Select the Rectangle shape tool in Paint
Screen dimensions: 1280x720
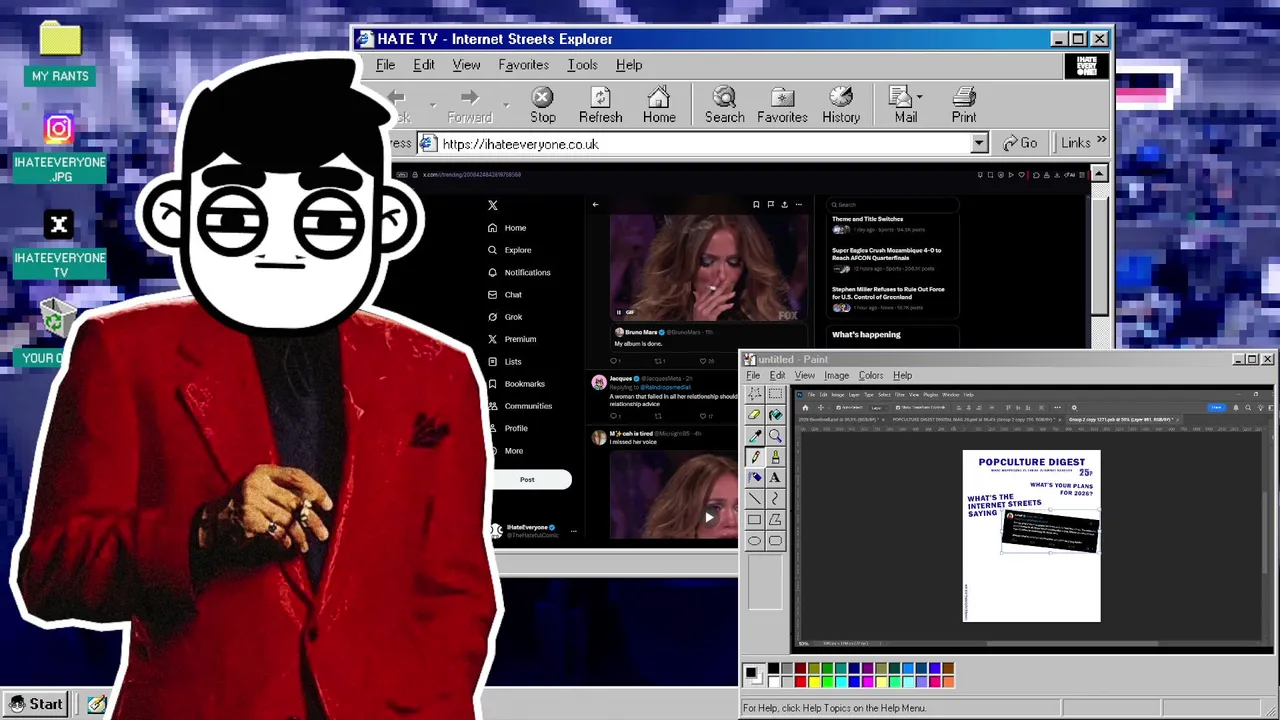click(x=754, y=520)
